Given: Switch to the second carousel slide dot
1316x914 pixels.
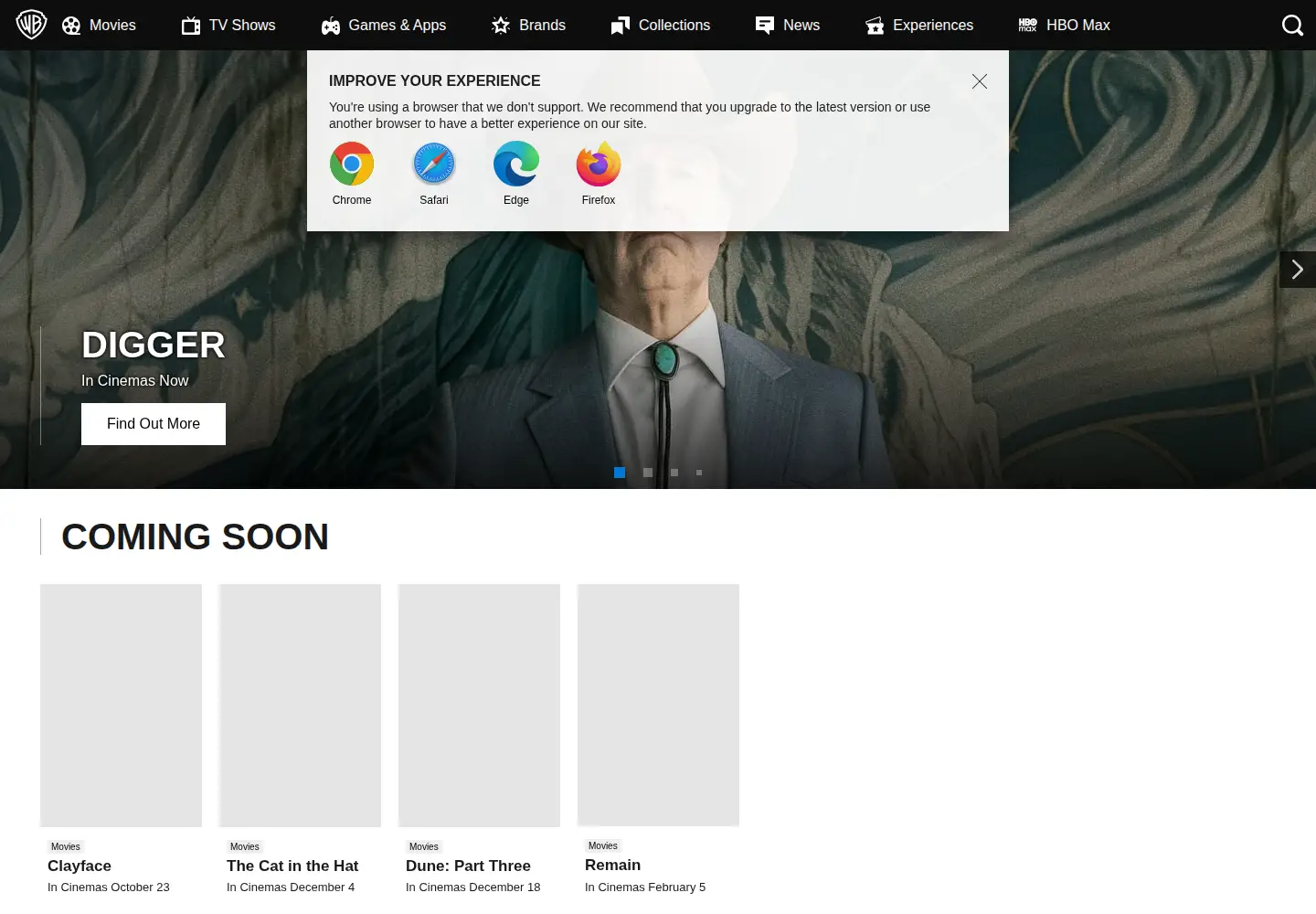Looking at the screenshot, I should click(648, 473).
